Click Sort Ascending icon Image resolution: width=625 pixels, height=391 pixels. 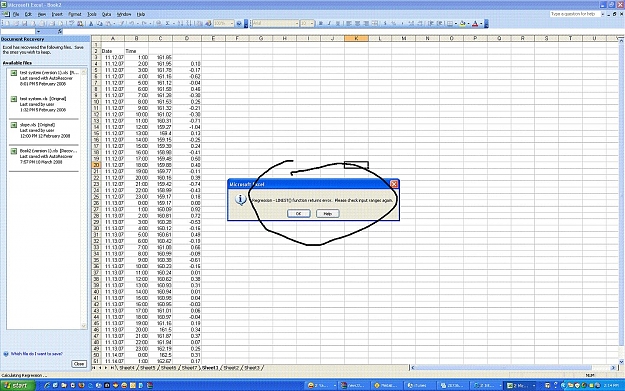coord(180,24)
